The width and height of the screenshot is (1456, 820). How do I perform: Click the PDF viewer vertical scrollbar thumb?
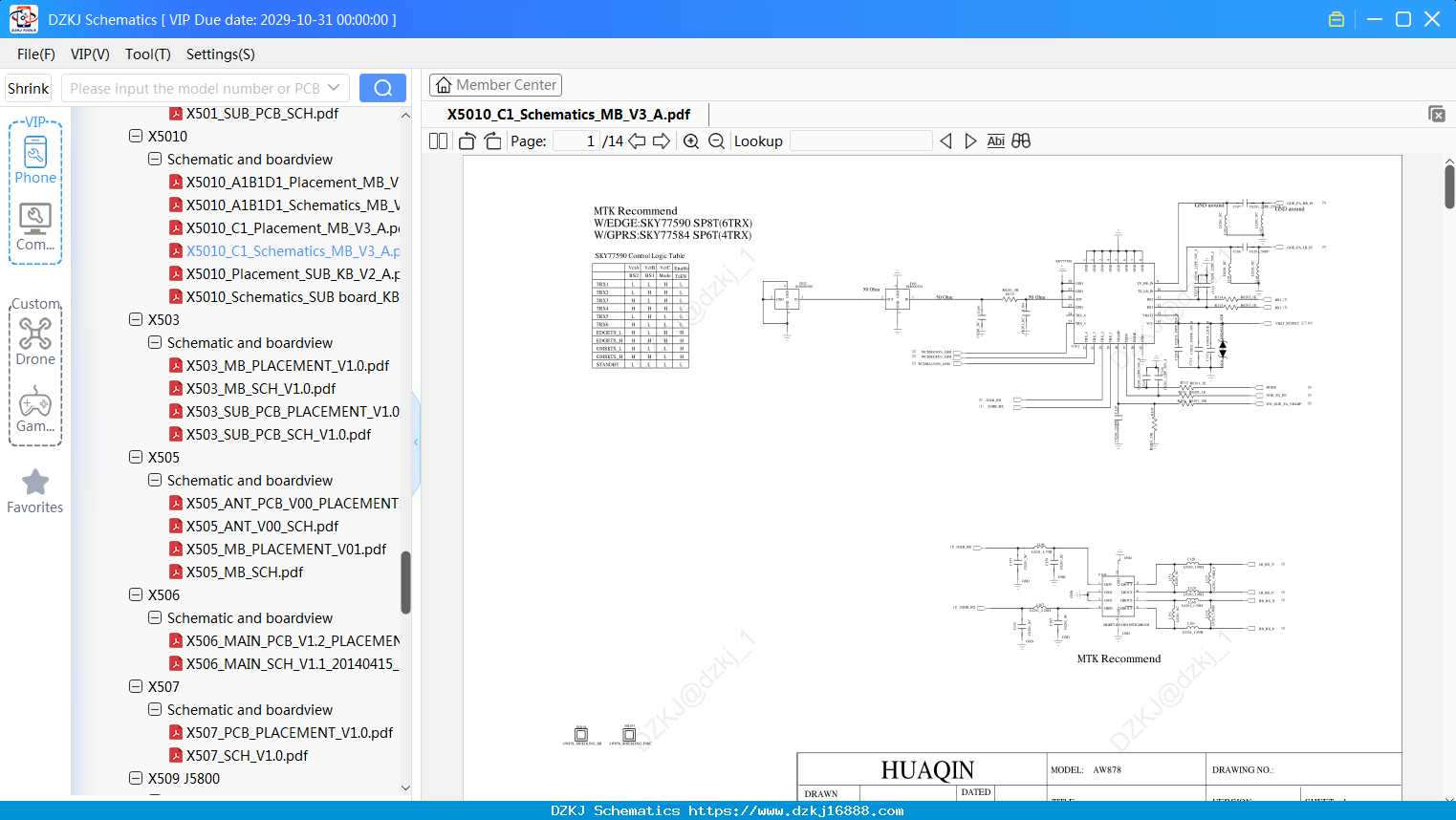(1449, 186)
